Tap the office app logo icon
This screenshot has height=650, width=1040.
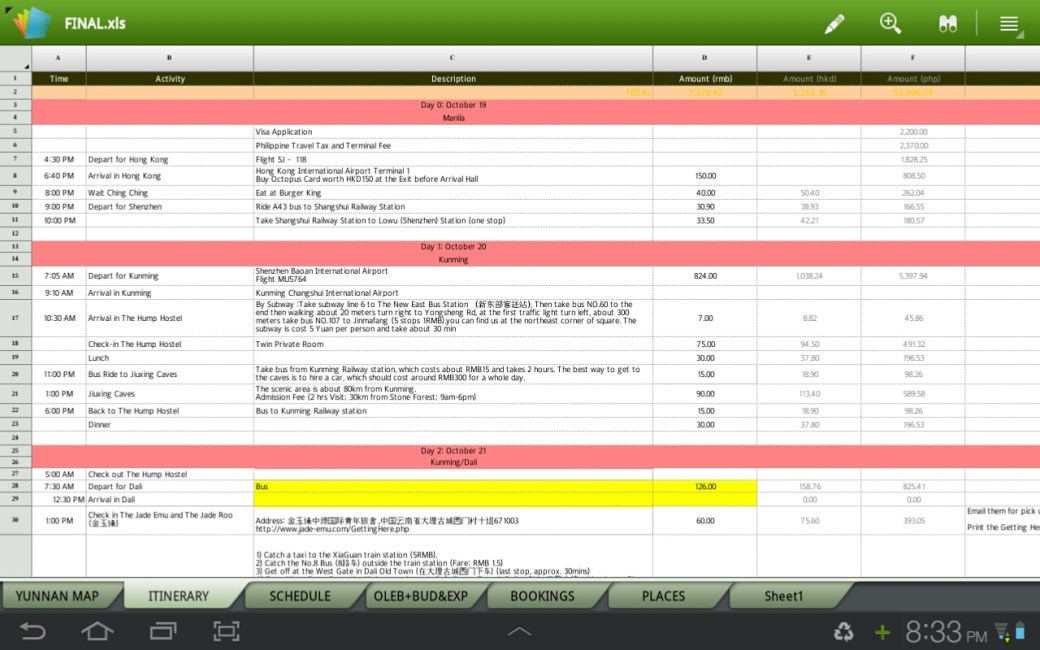31,22
